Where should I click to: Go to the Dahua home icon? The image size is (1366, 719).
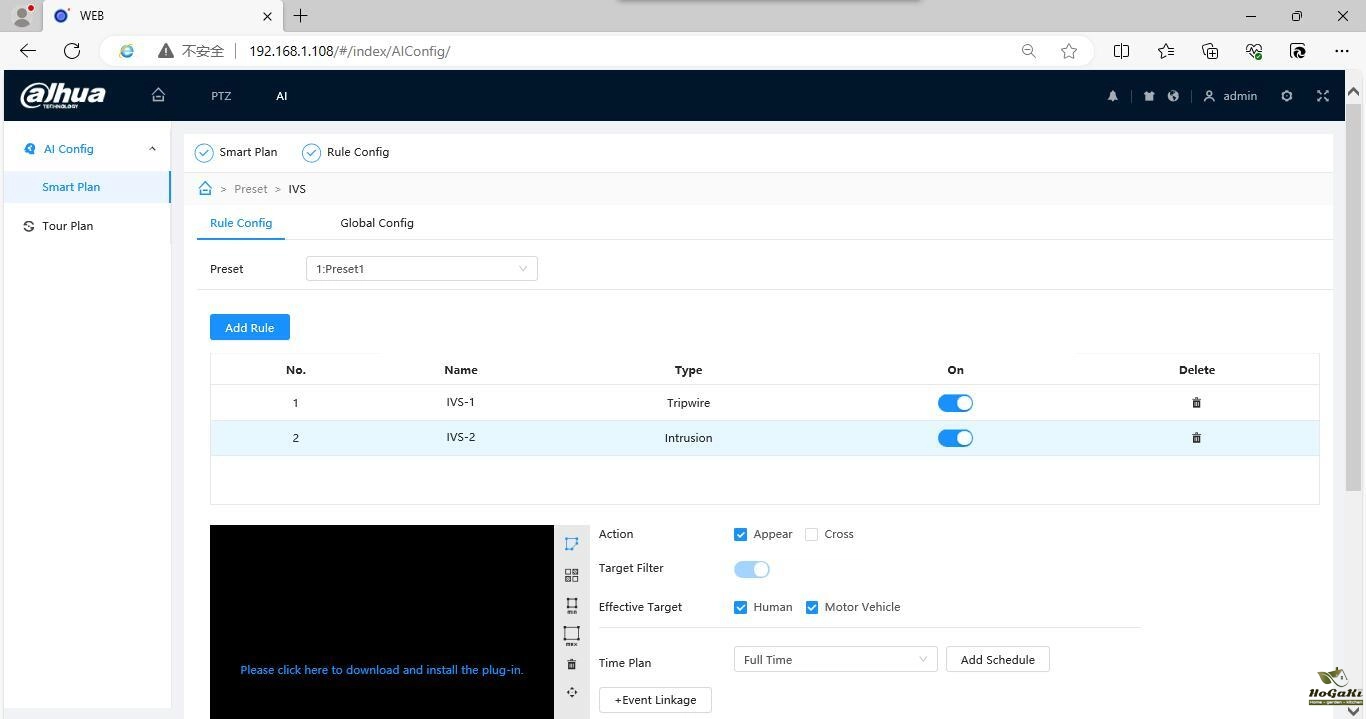[158, 95]
